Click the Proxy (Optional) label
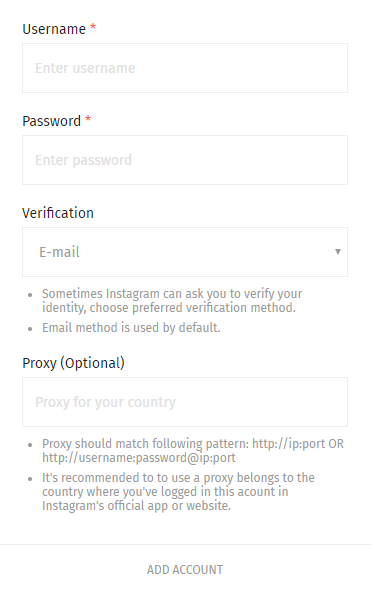372x592 pixels. 73,363
